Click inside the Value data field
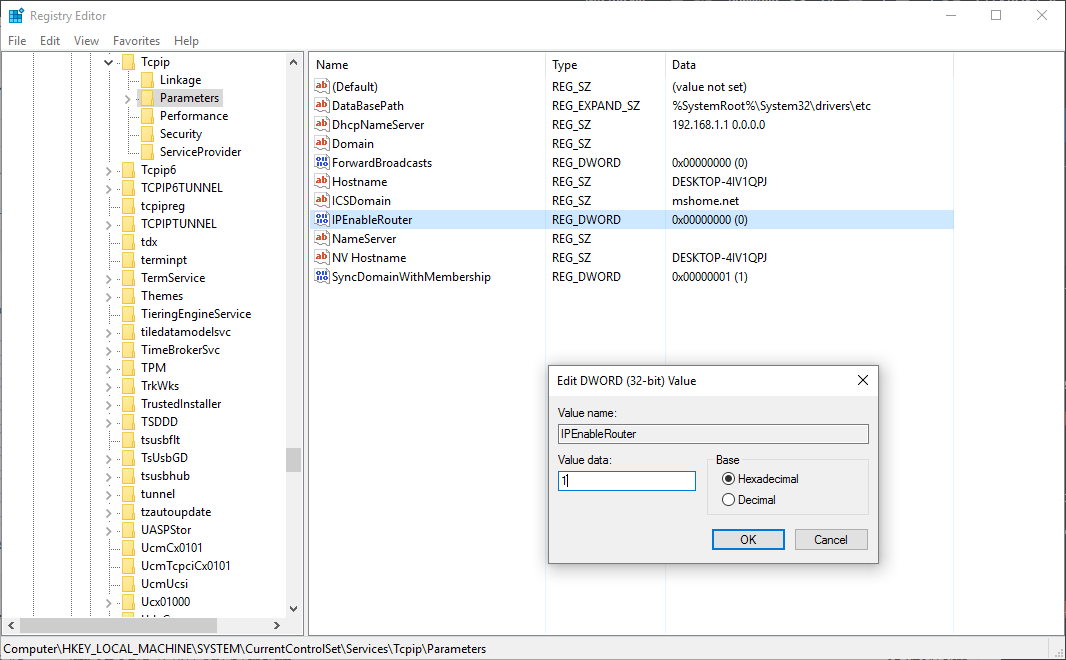The height and width of the screenshot is (660, 1066). [x=627, y=481]
